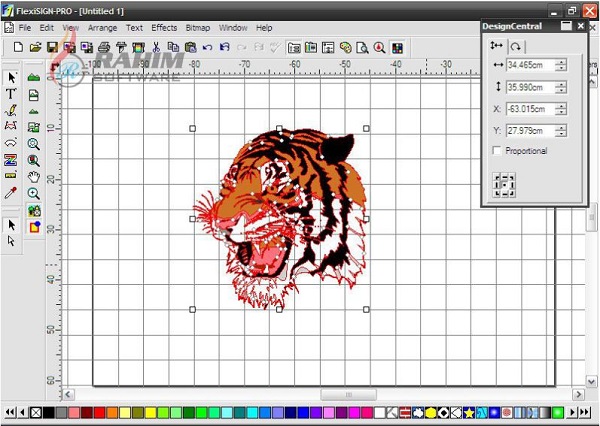Step palette one color left

tap(23, 412)
